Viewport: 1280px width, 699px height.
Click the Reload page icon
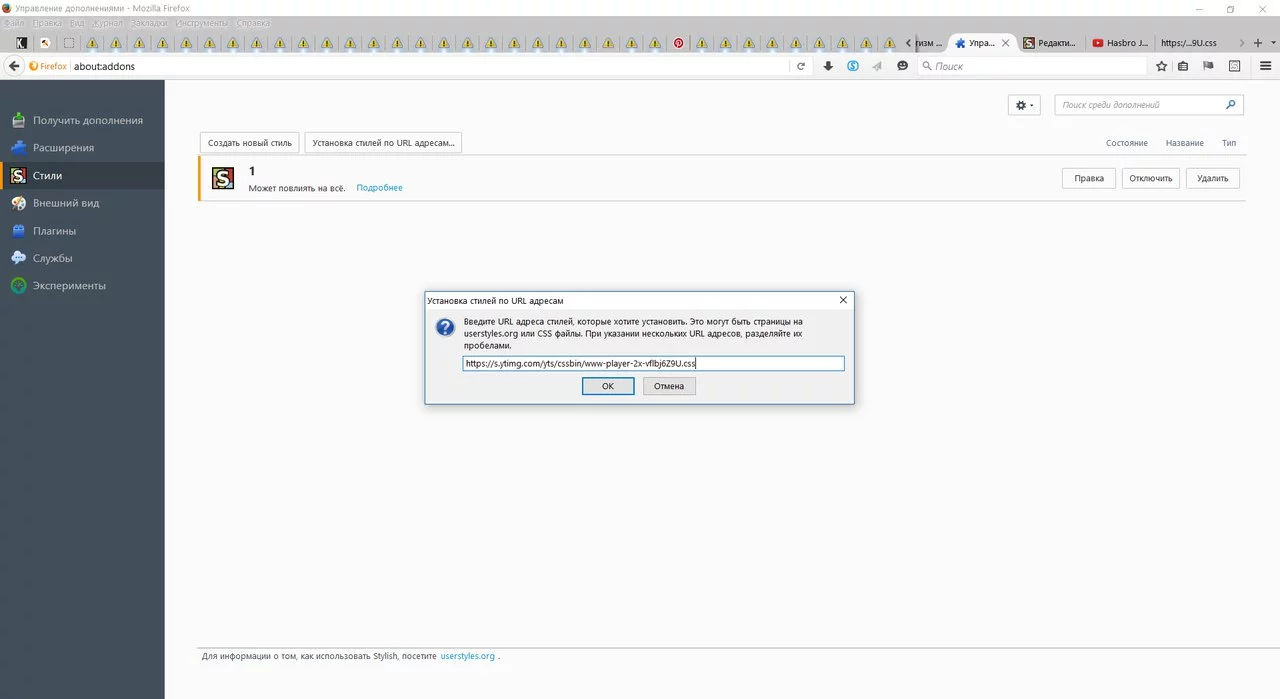(800, 66)
